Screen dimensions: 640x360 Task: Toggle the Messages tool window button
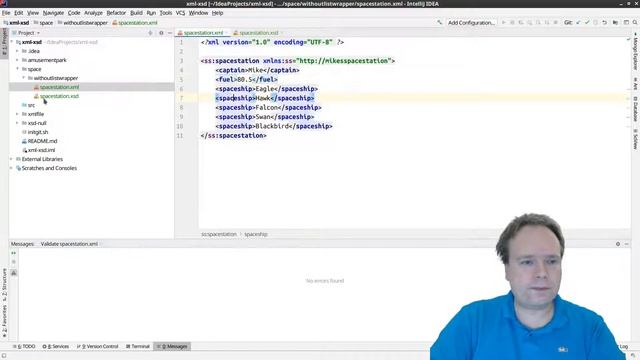(x=172, y=347)
